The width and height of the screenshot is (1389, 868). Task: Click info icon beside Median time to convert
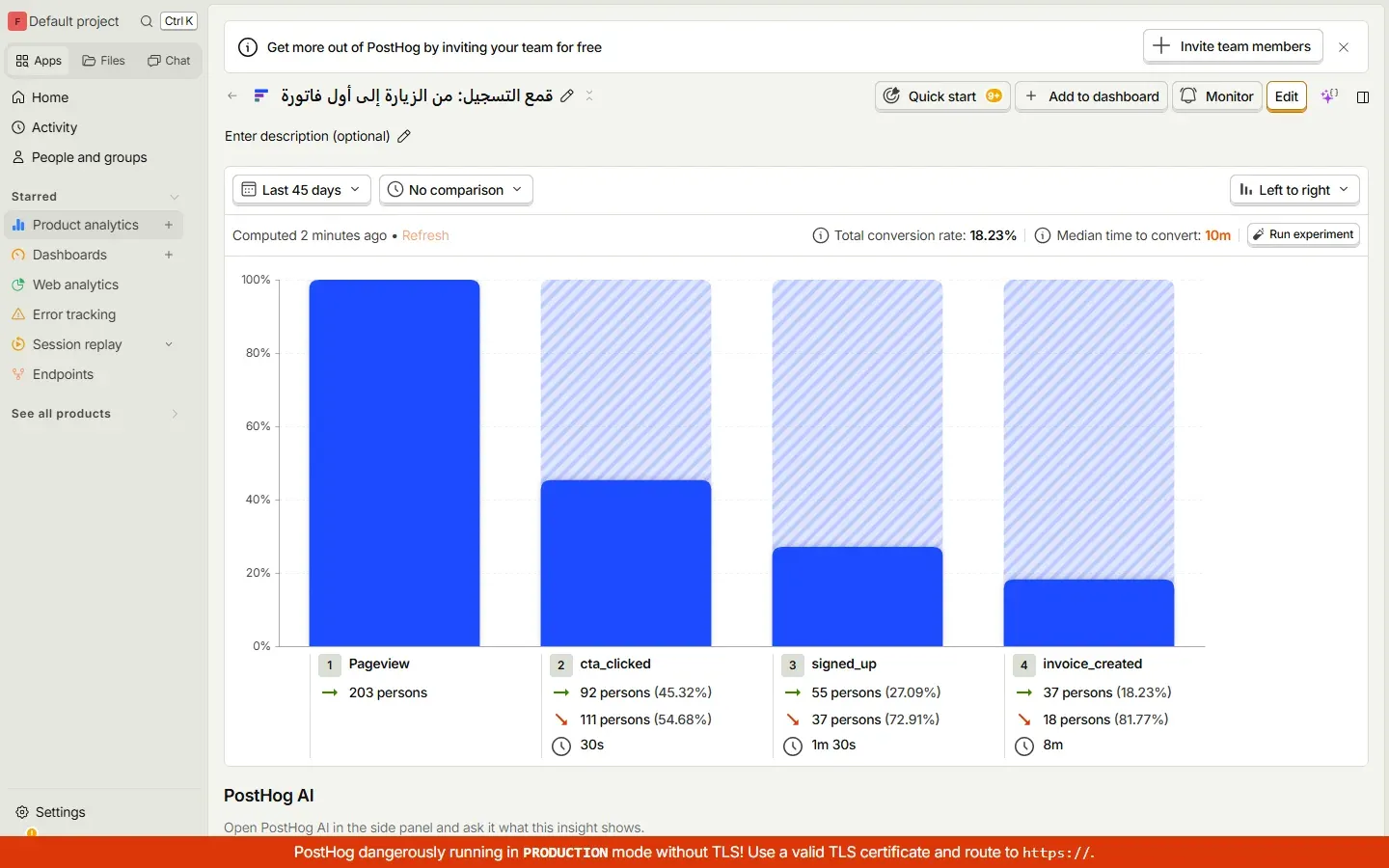click(x=1043, y=235)
